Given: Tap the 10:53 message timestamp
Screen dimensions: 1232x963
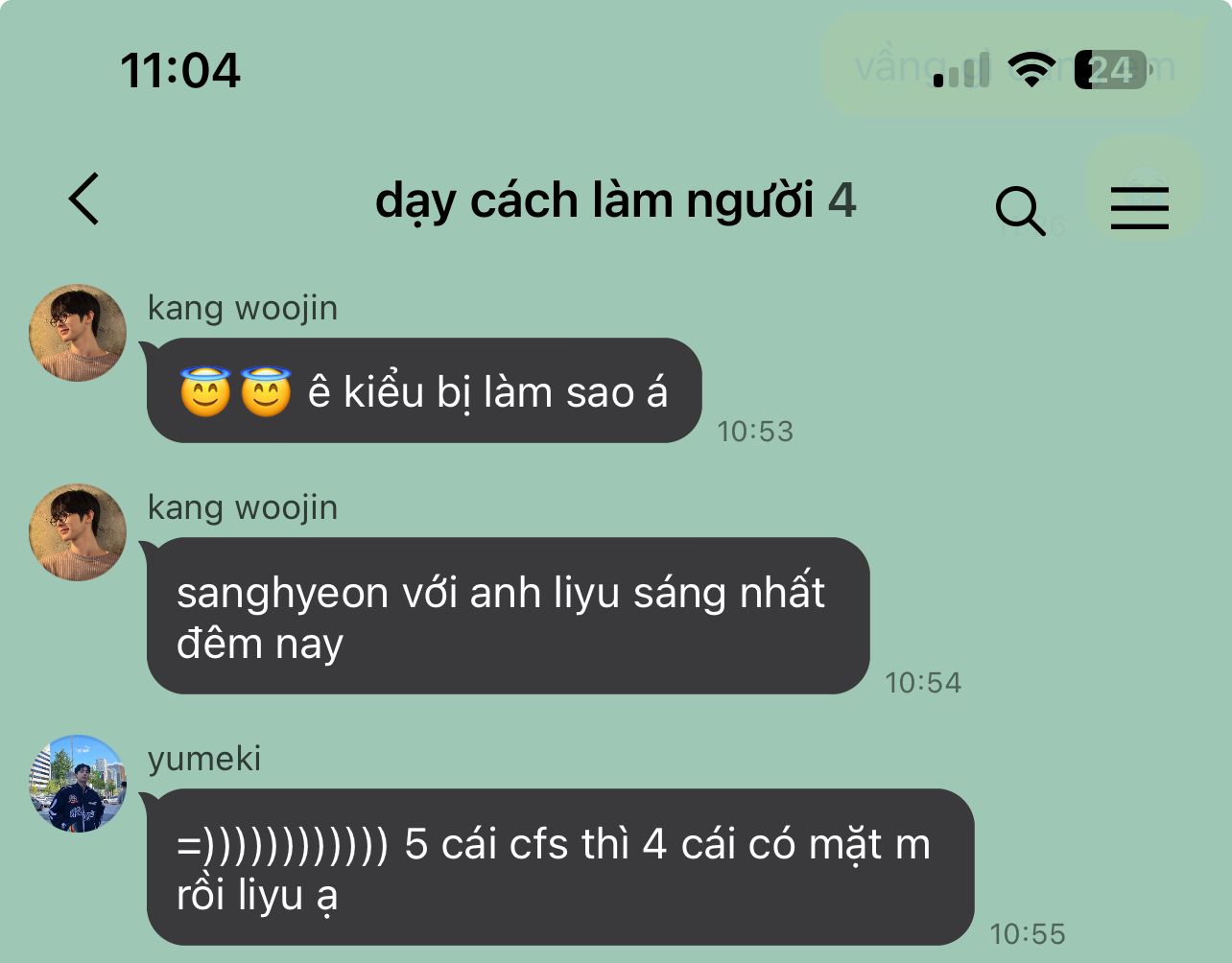Looking at the screenshot, I should (755, 432).
